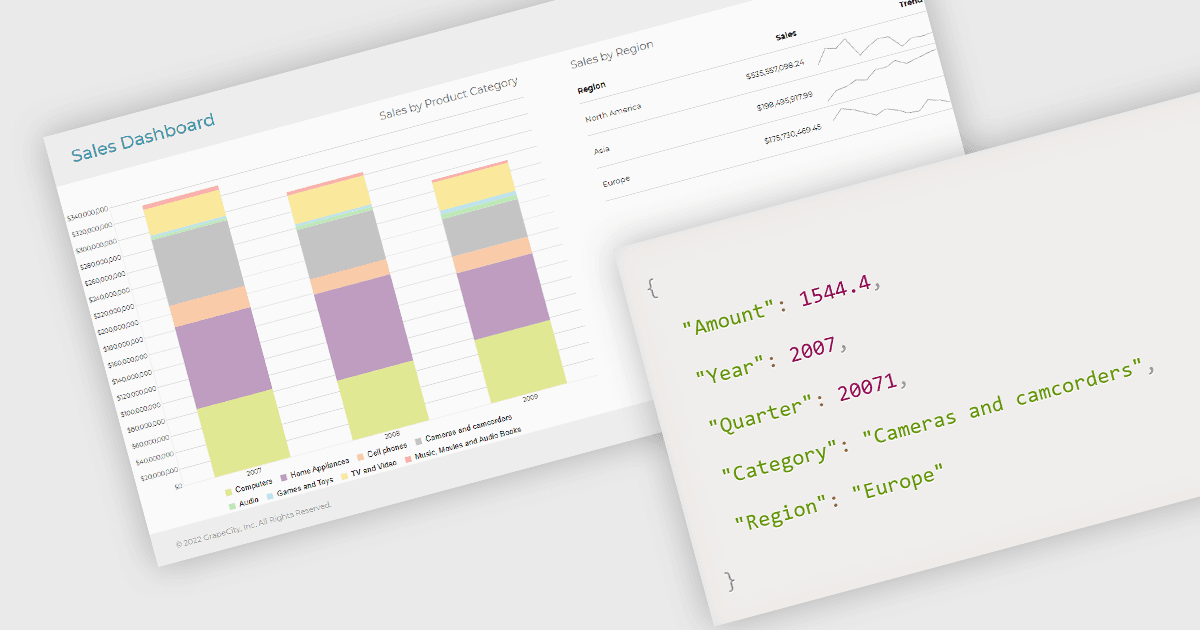
Task: Click the "Amount" key in the JSON
Action: tap(730, 317)
